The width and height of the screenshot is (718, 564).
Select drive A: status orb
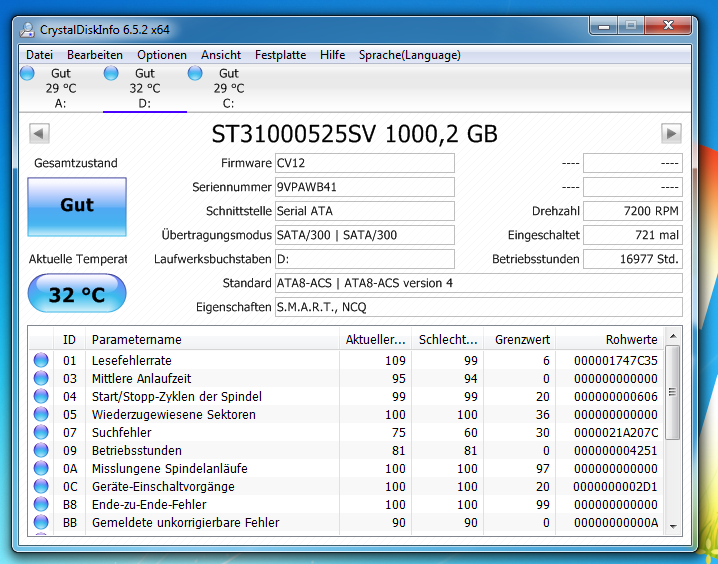pyautogui.click(x=27, y=73)
